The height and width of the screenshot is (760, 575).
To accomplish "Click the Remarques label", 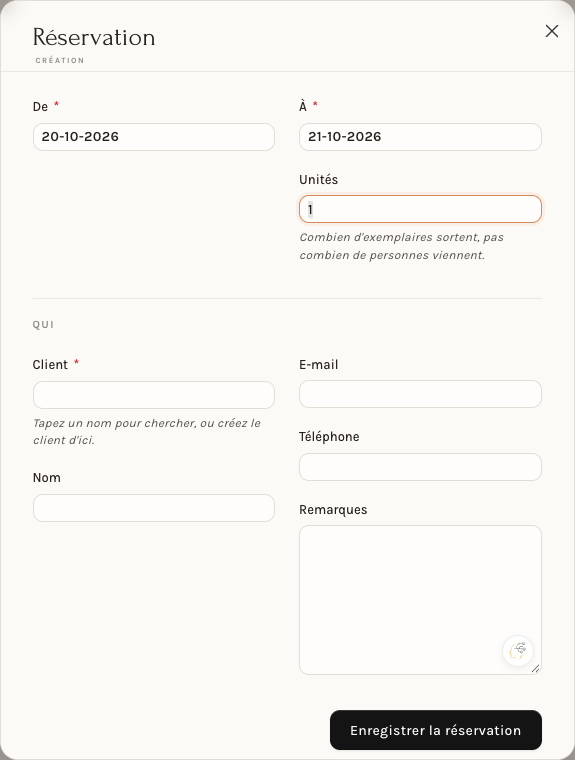I will (333, 510).
